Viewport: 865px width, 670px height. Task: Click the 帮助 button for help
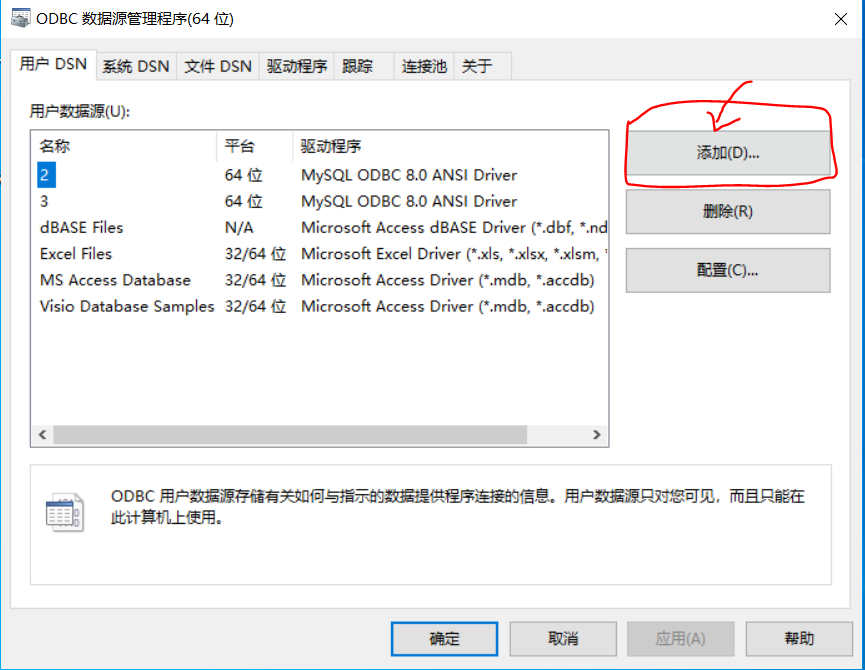click(x=799, y=638)
